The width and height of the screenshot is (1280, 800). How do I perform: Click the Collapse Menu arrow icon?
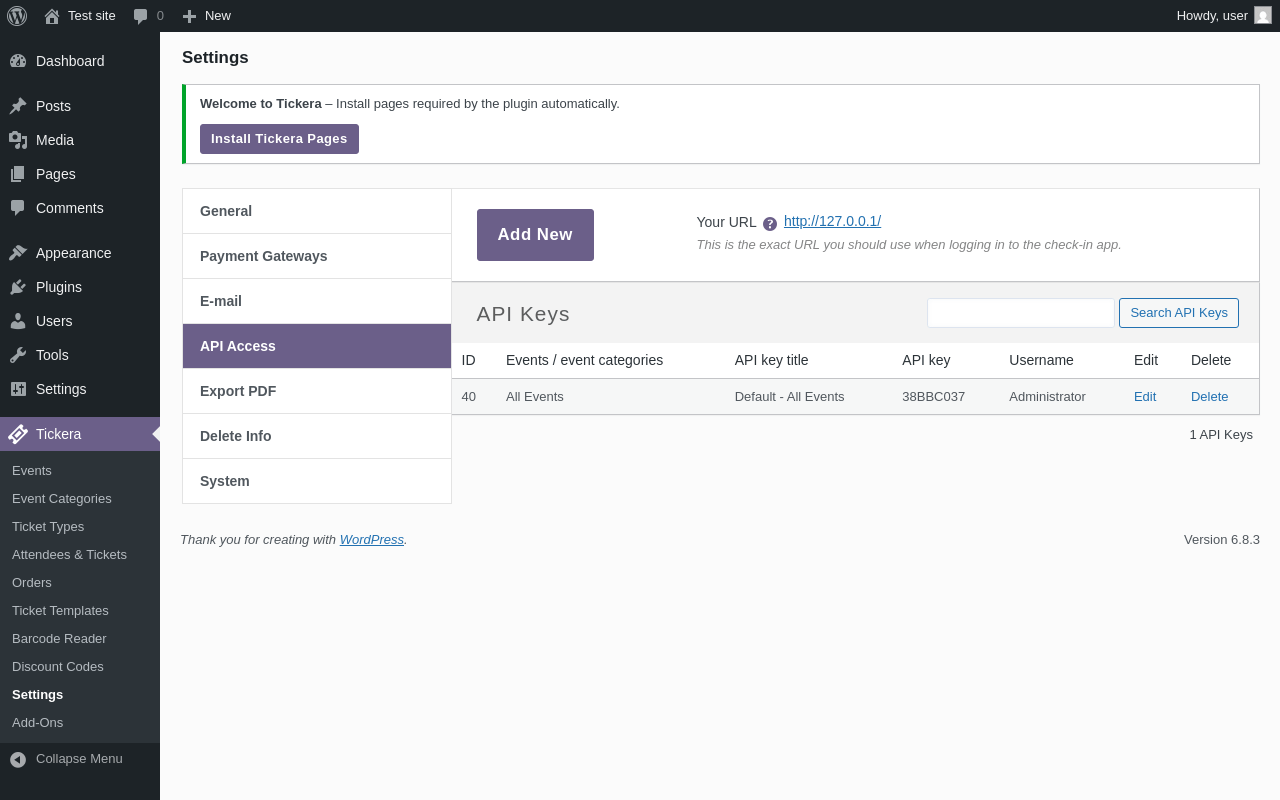[18, 759]
